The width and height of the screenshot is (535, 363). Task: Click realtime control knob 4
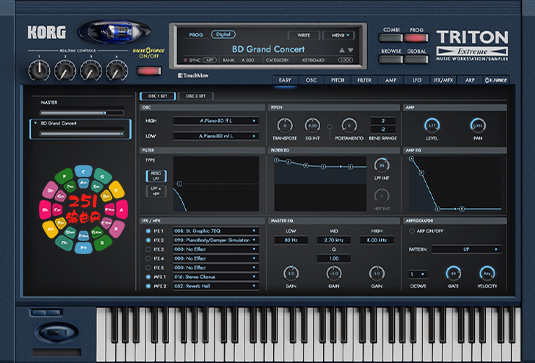117,70
